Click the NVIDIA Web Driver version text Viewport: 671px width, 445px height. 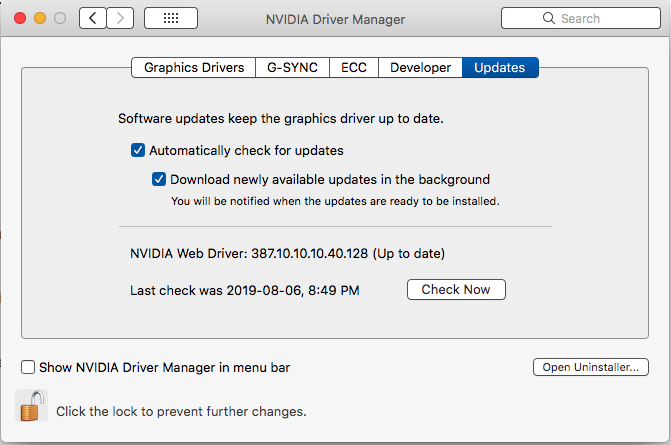(288, 253)
